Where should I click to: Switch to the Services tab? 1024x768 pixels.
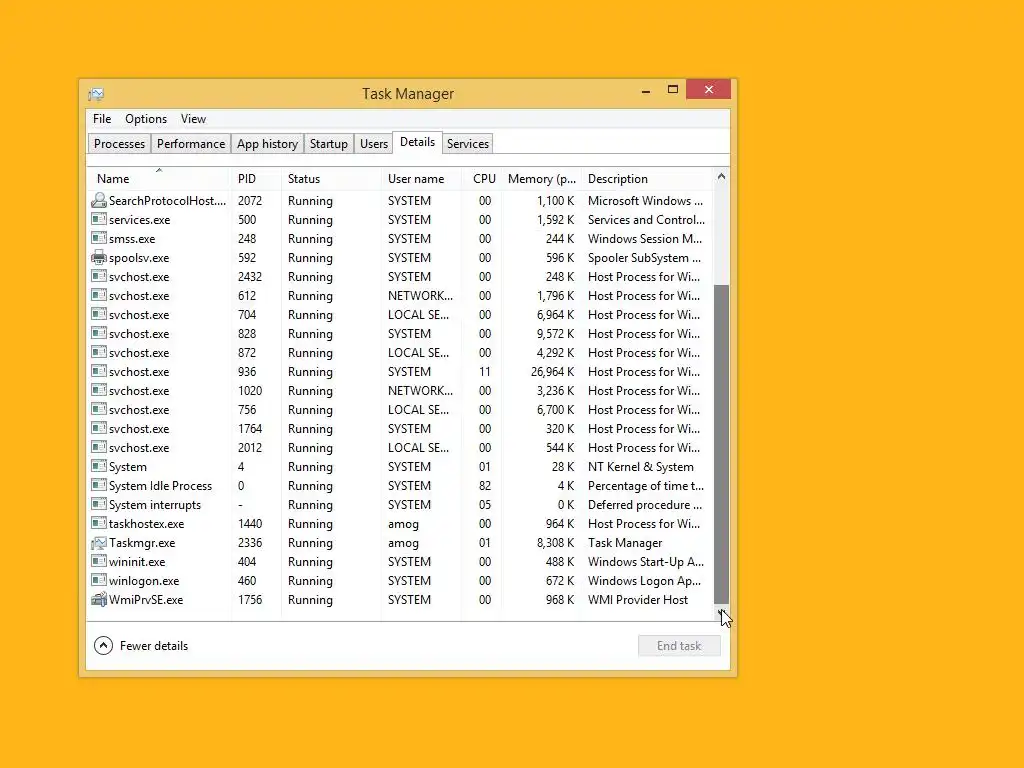coord(468,144)
